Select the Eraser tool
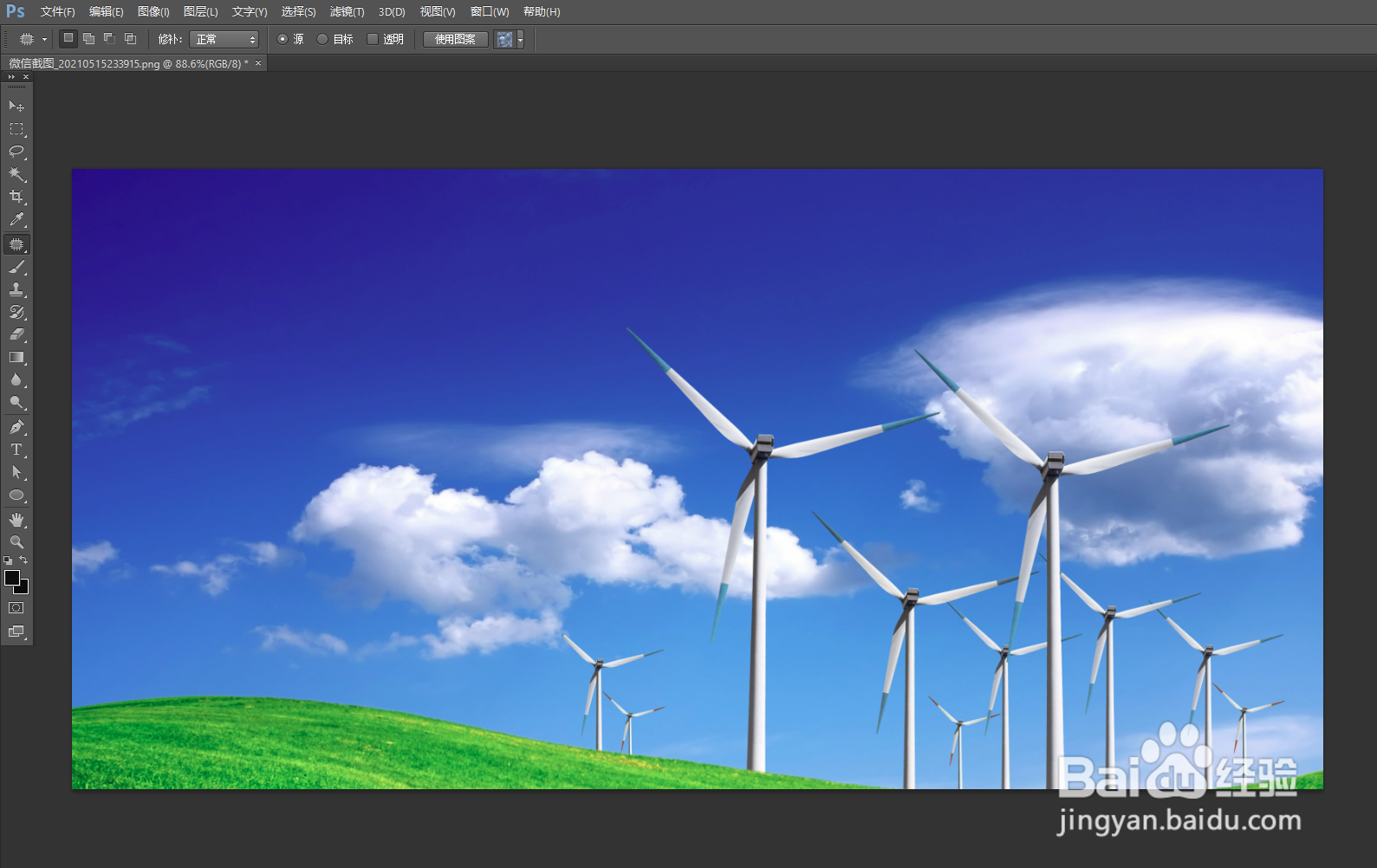1377x868 pixels. (16, 334)
